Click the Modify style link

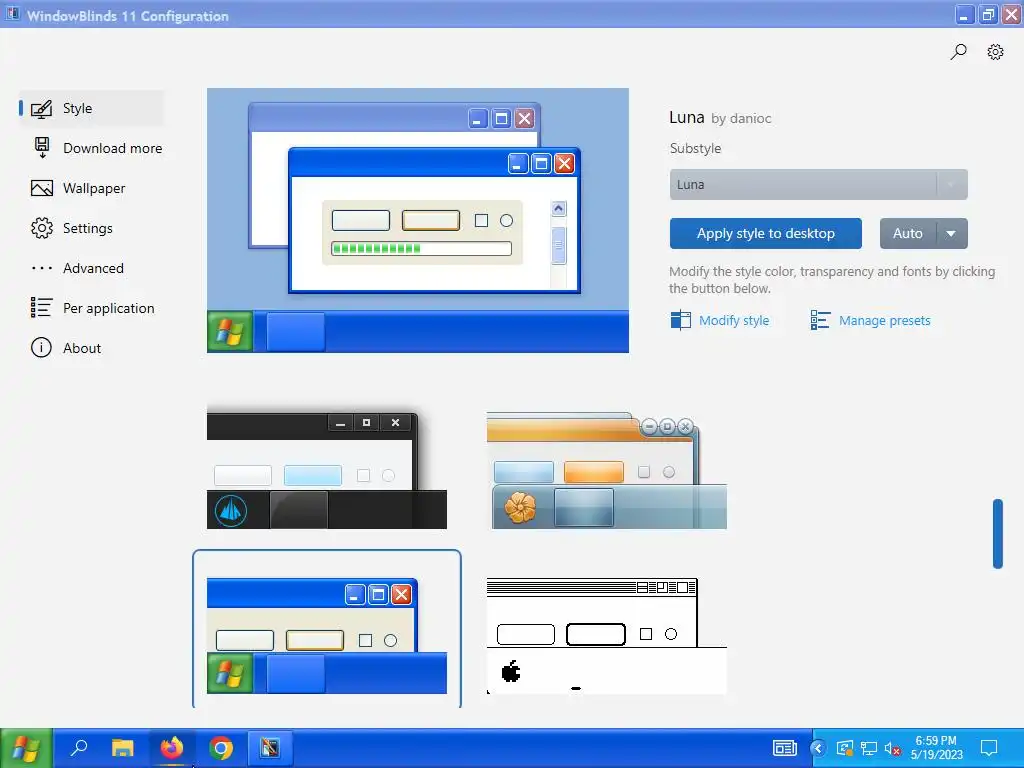tap(734, 321)
